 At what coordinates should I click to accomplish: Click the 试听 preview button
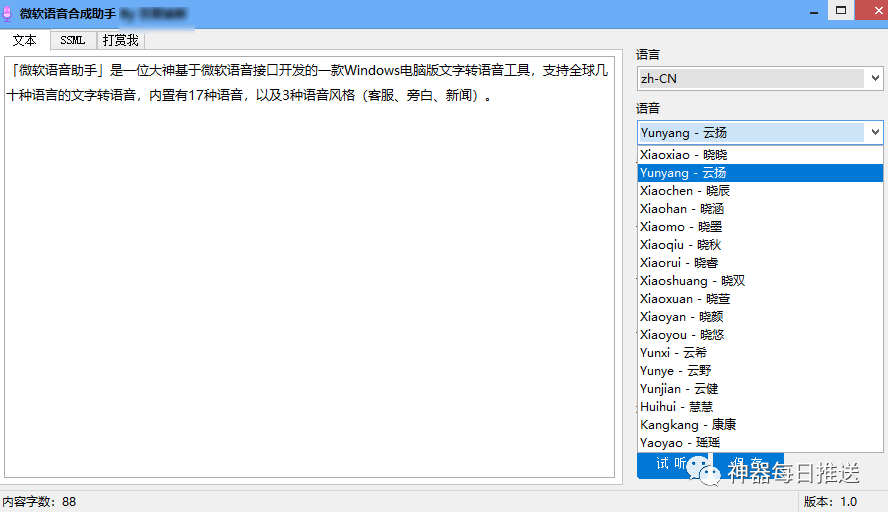673,464
